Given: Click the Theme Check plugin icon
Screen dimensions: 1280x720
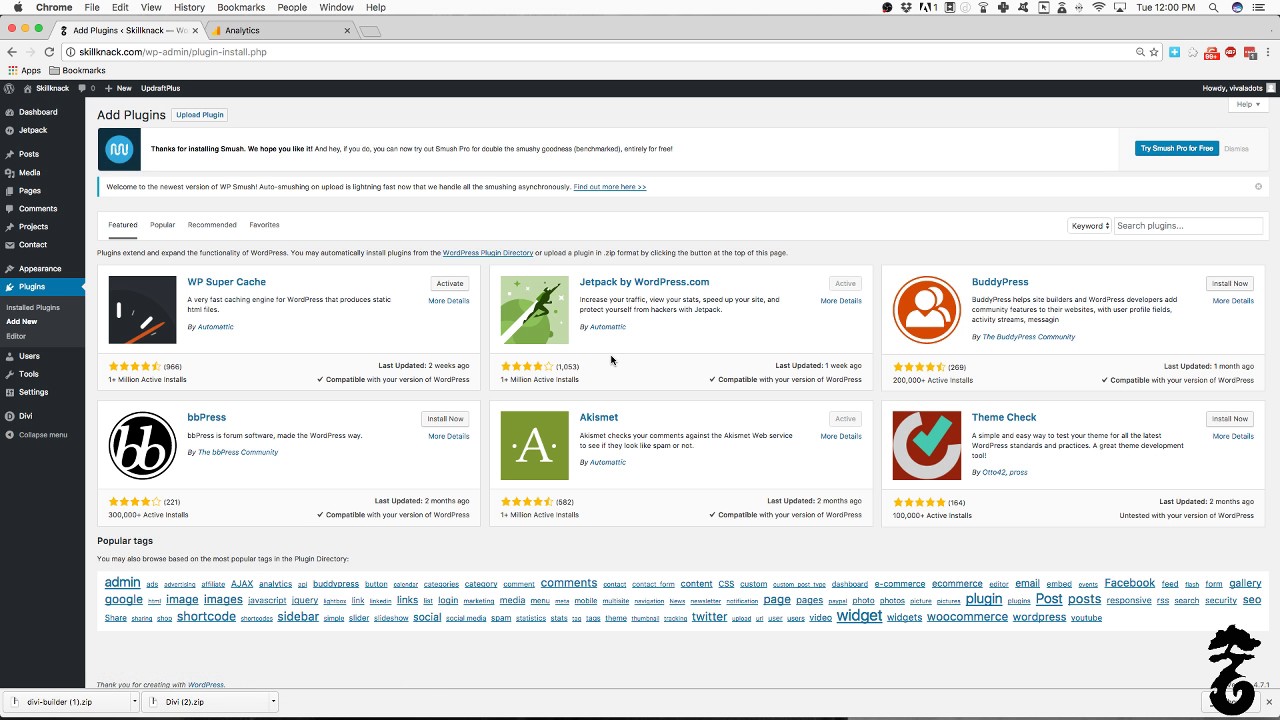Looking at the screenshot, I should [x=926, y=445].
